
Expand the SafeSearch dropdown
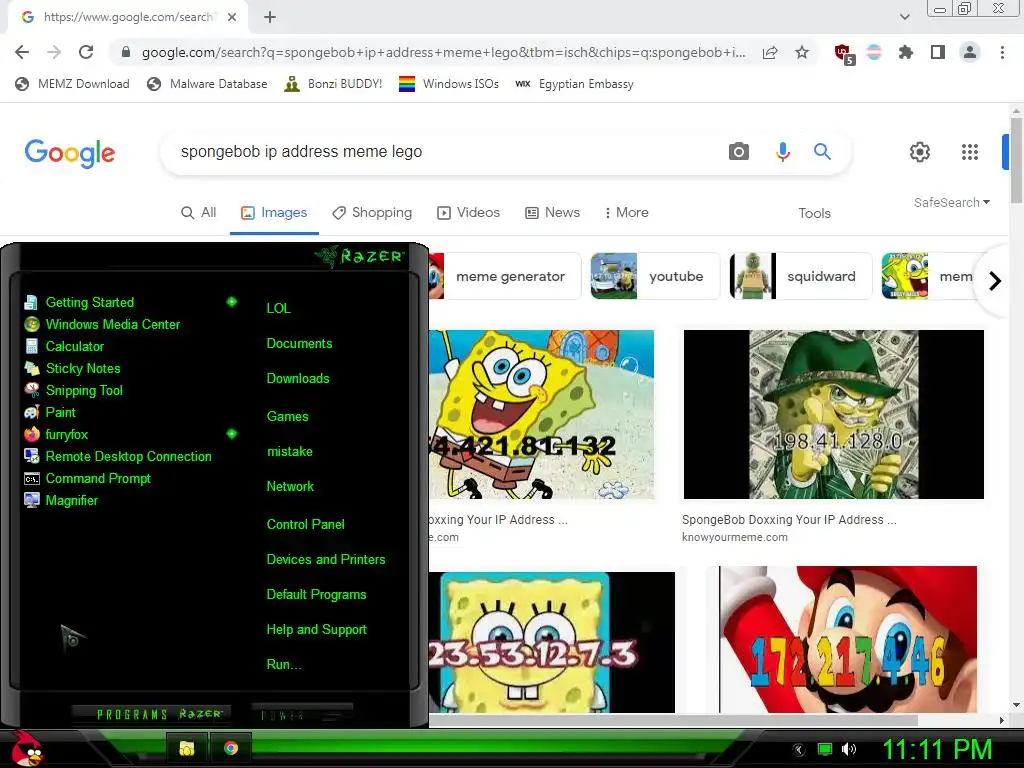[x=952, y=202]
